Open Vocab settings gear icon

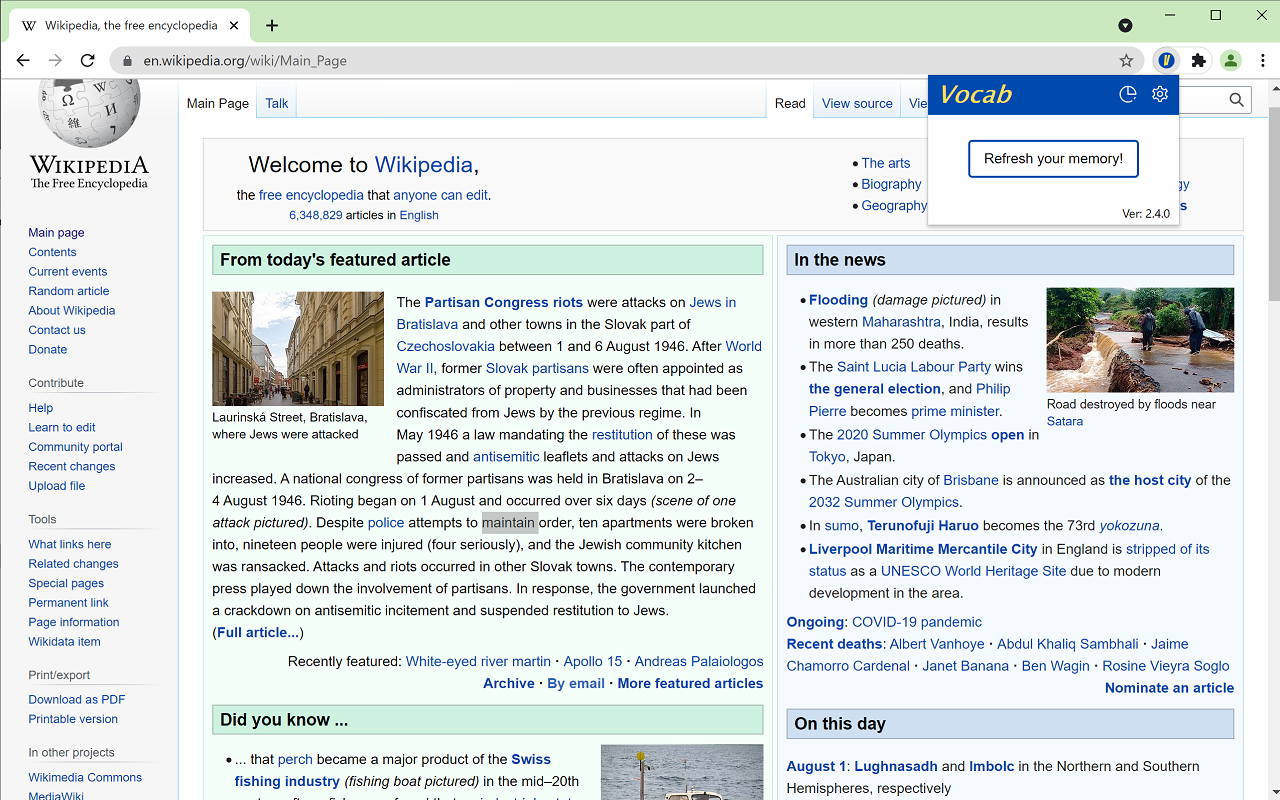[x=1160, y=94]
